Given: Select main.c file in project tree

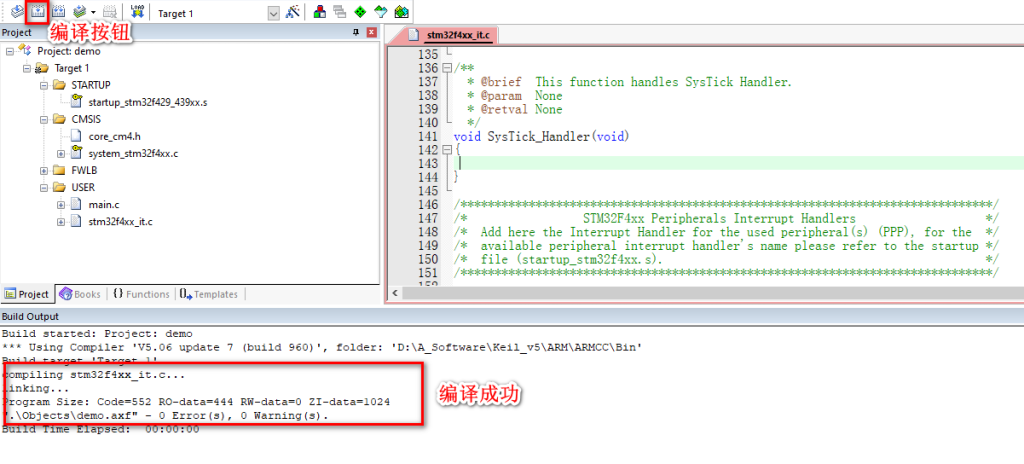Looking at the screenshot, I should [x=104, y=205].
